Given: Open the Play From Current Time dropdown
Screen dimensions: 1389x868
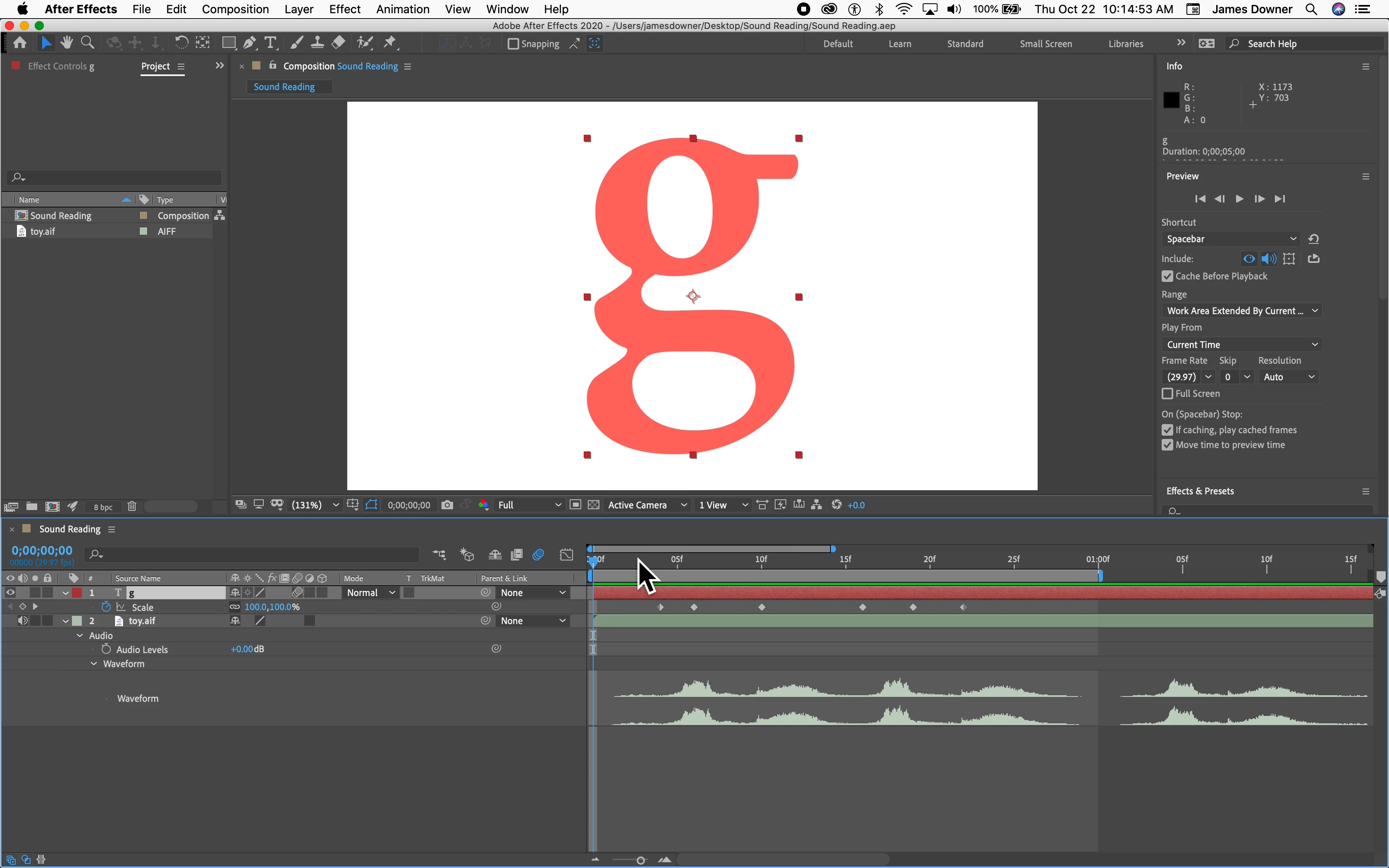Looking at the screenshot, I should click(1241, 344).
